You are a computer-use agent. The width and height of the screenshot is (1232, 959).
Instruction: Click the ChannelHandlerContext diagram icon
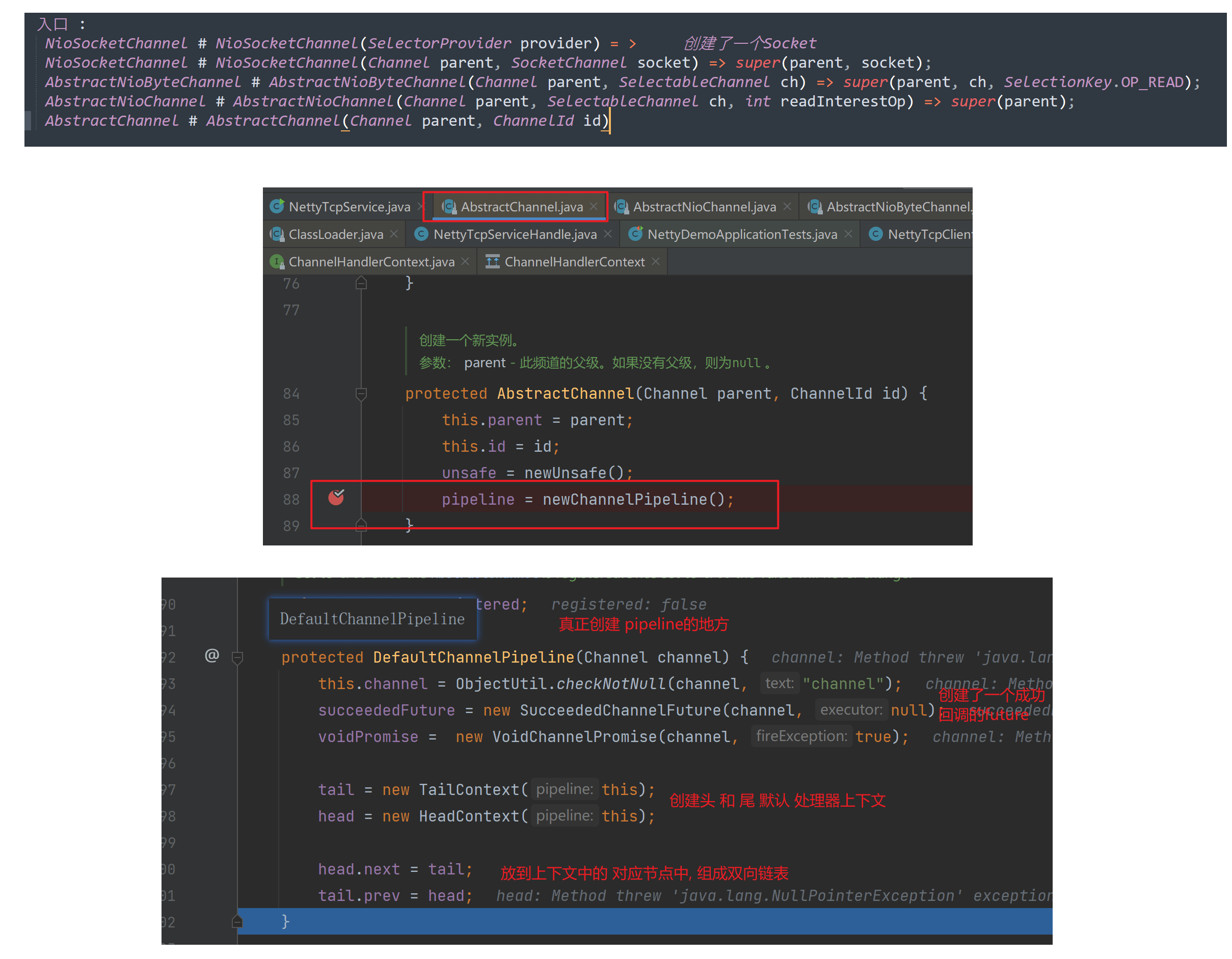point(493,262)
